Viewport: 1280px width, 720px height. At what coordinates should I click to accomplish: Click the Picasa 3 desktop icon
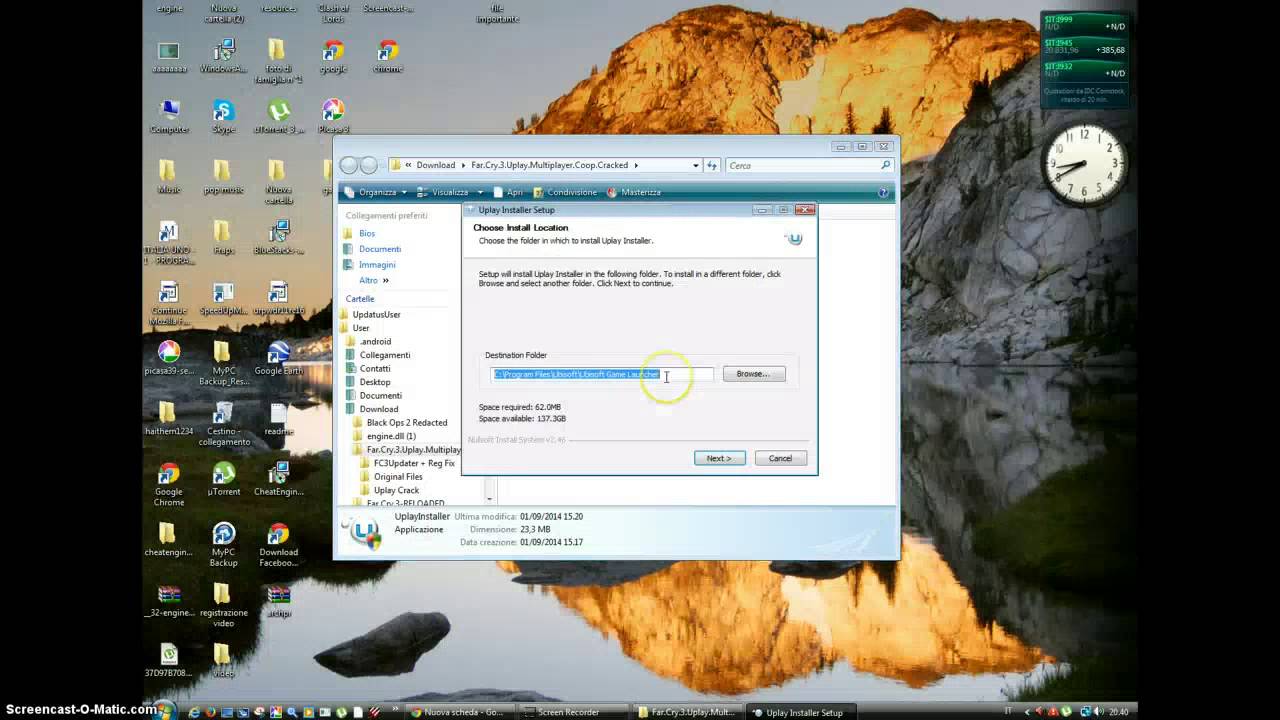pos(333,116)
